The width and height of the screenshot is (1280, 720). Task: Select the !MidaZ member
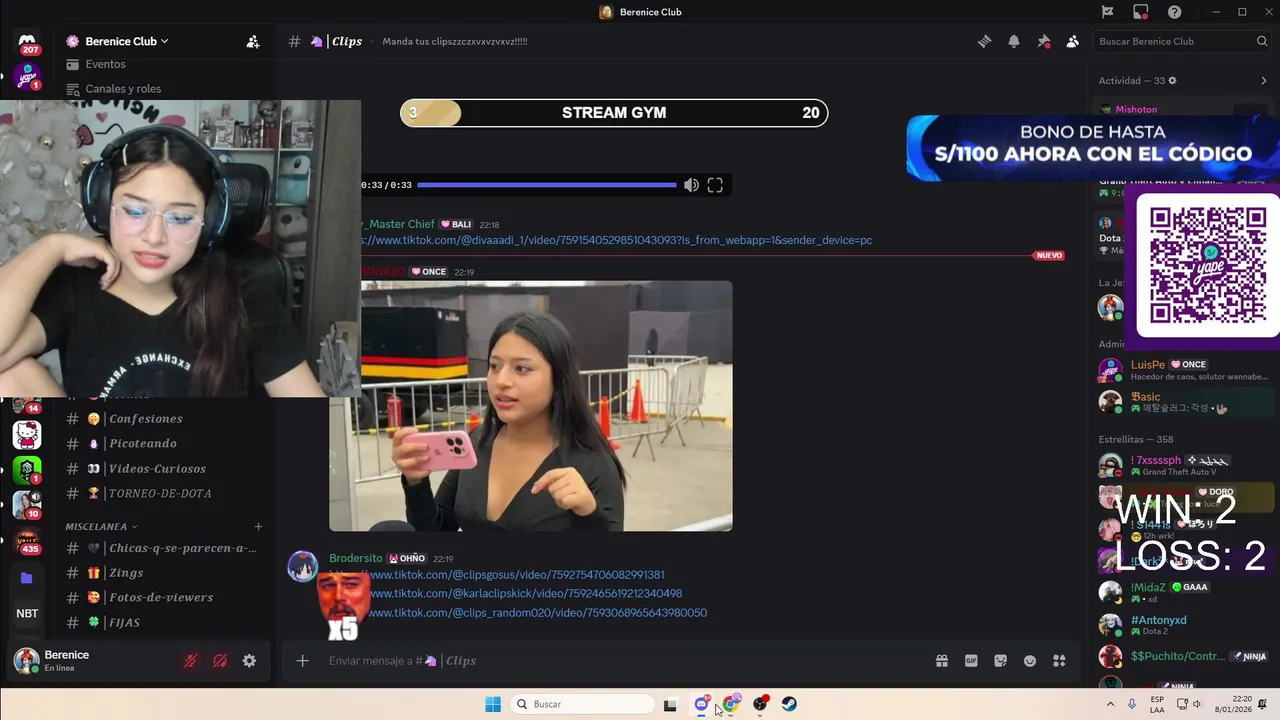1183,592
